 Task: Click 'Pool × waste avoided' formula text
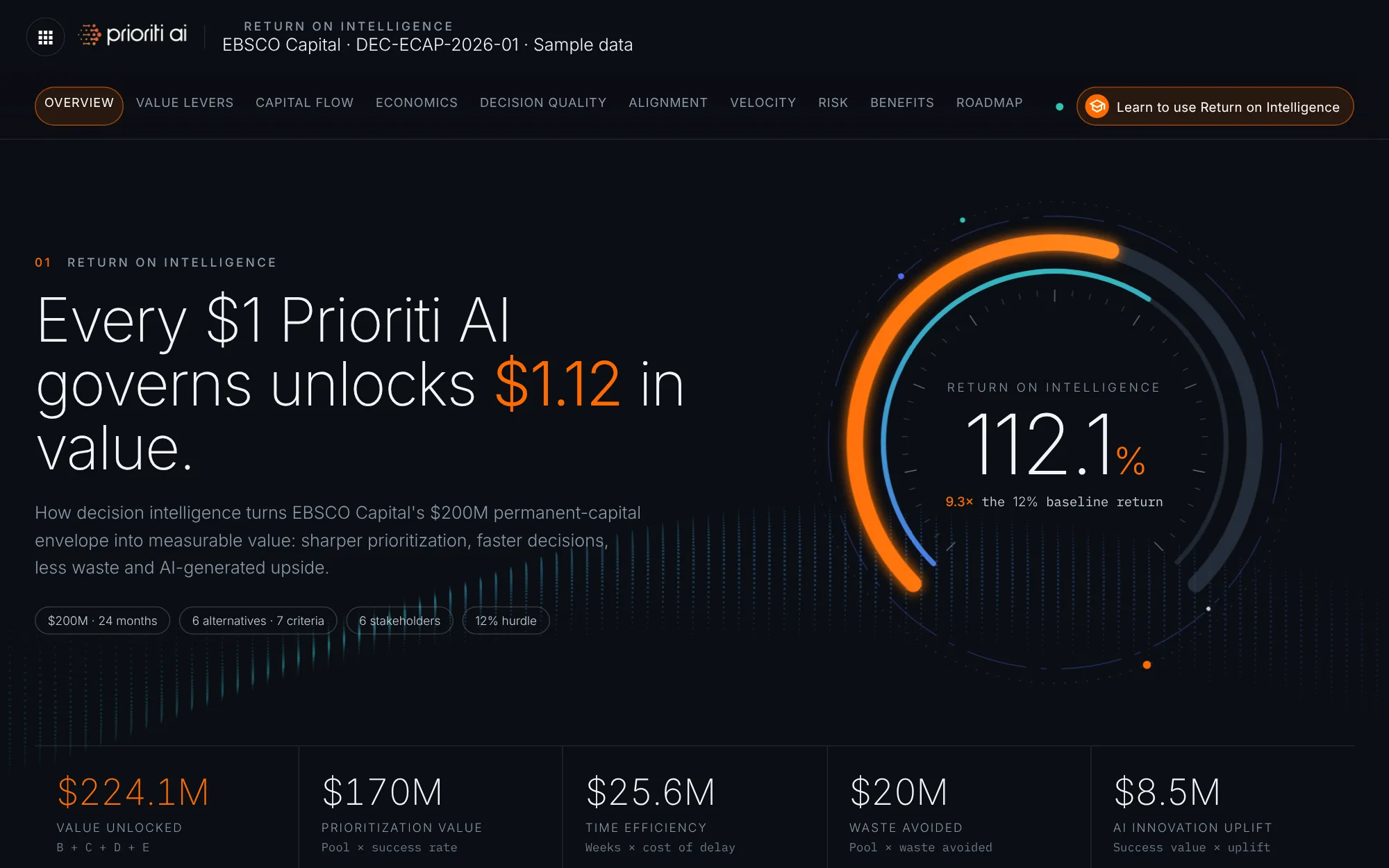point(921,848)
